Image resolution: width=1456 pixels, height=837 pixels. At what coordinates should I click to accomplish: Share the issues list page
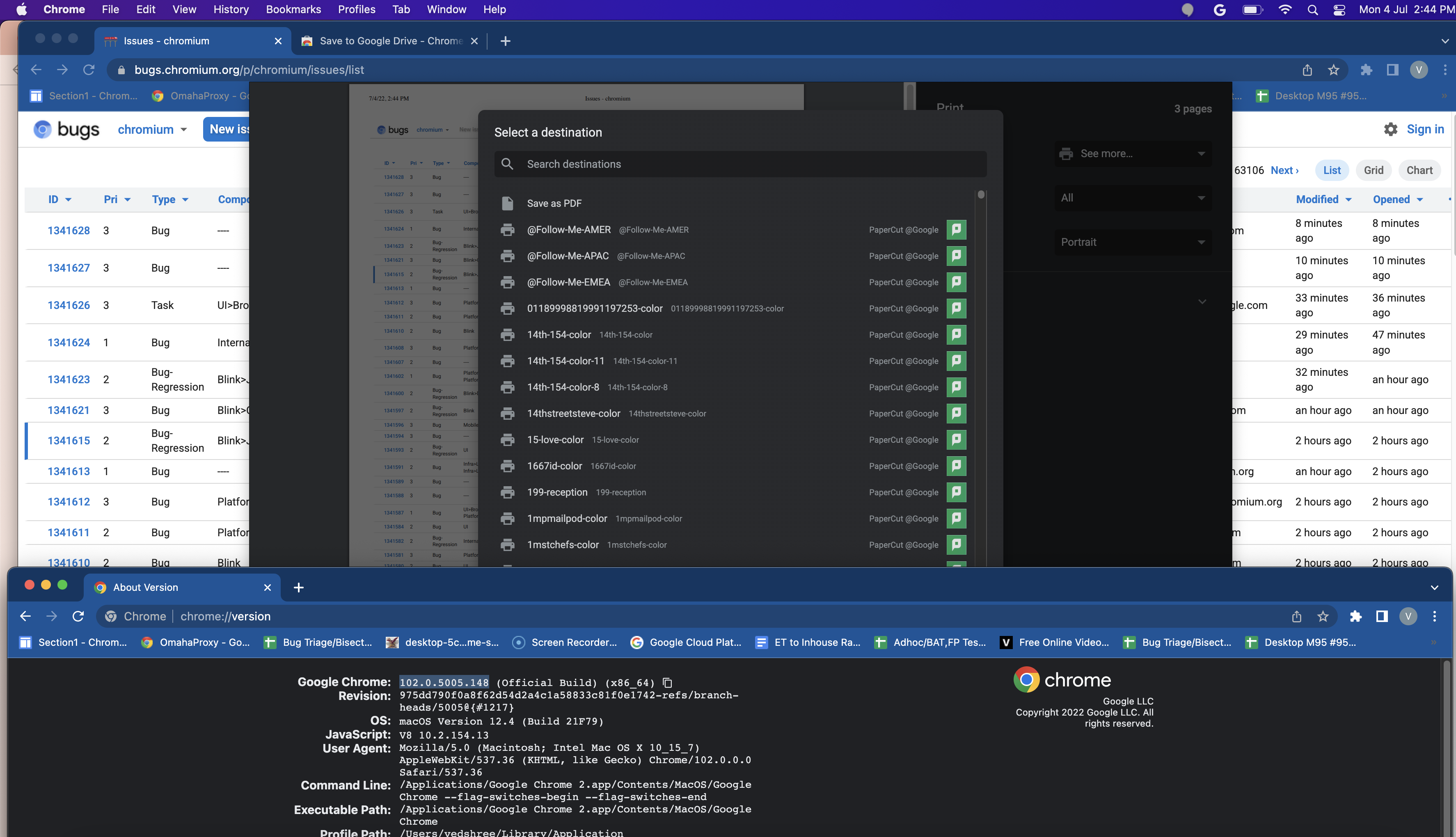[x=1308, y=70]
